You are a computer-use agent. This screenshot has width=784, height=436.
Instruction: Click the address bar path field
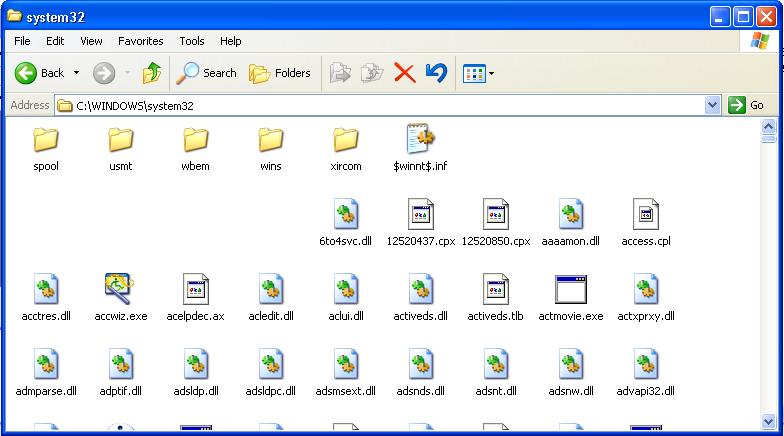[380, 106]
